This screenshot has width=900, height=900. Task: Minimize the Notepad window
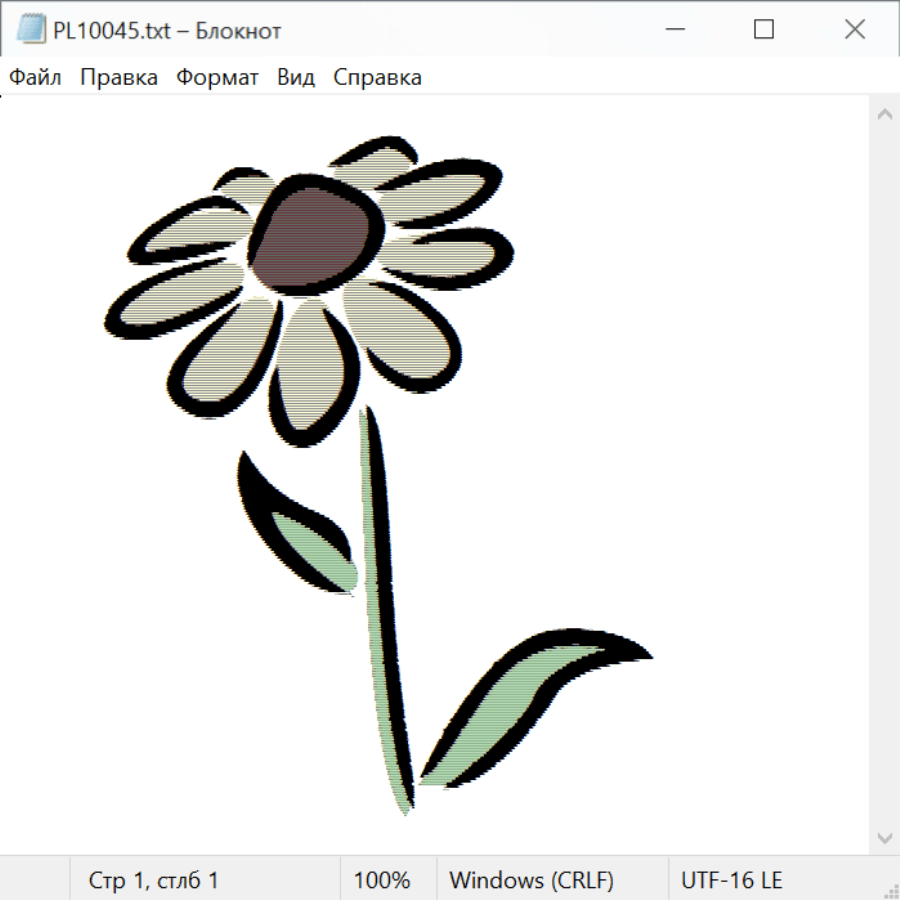673,30
